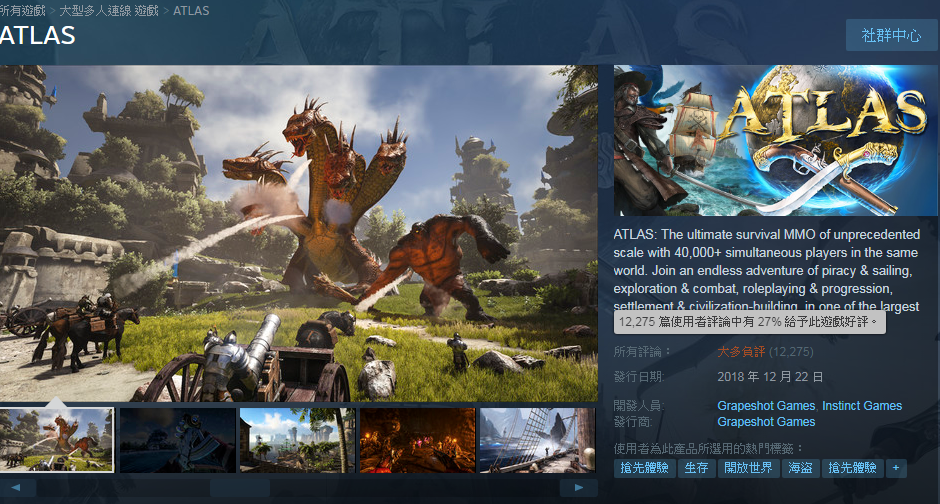940x504 pixels.
Task: Click the first 搶先體驗 tag
Action: [644, 468]
